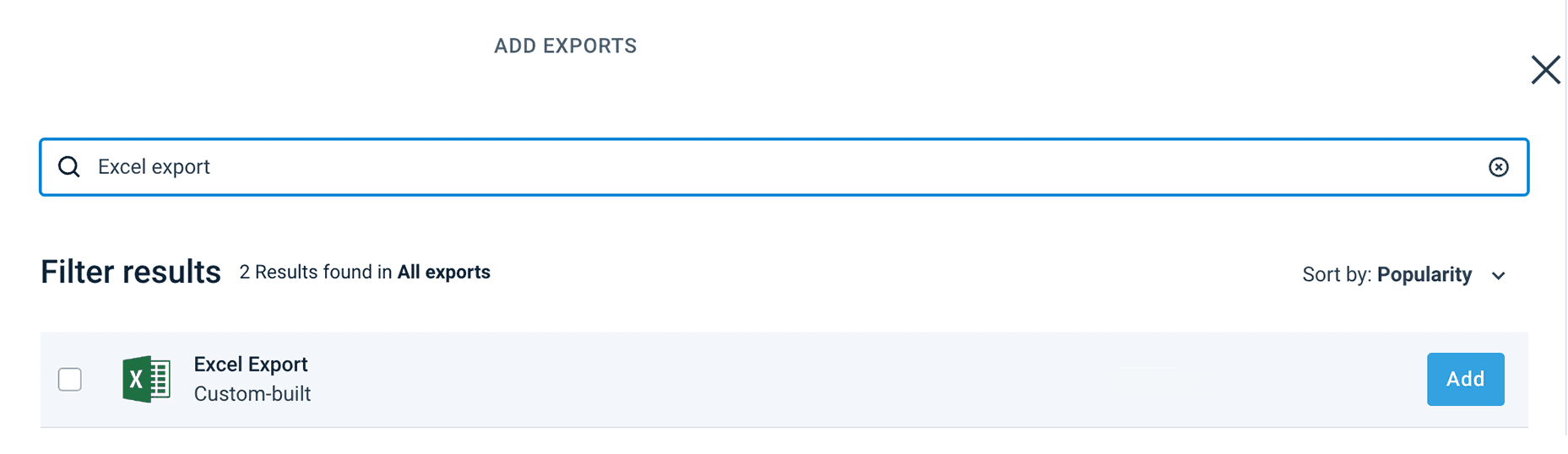Select the Popularity sort value
1568x454 pixels.
(x=1424, y=275)
